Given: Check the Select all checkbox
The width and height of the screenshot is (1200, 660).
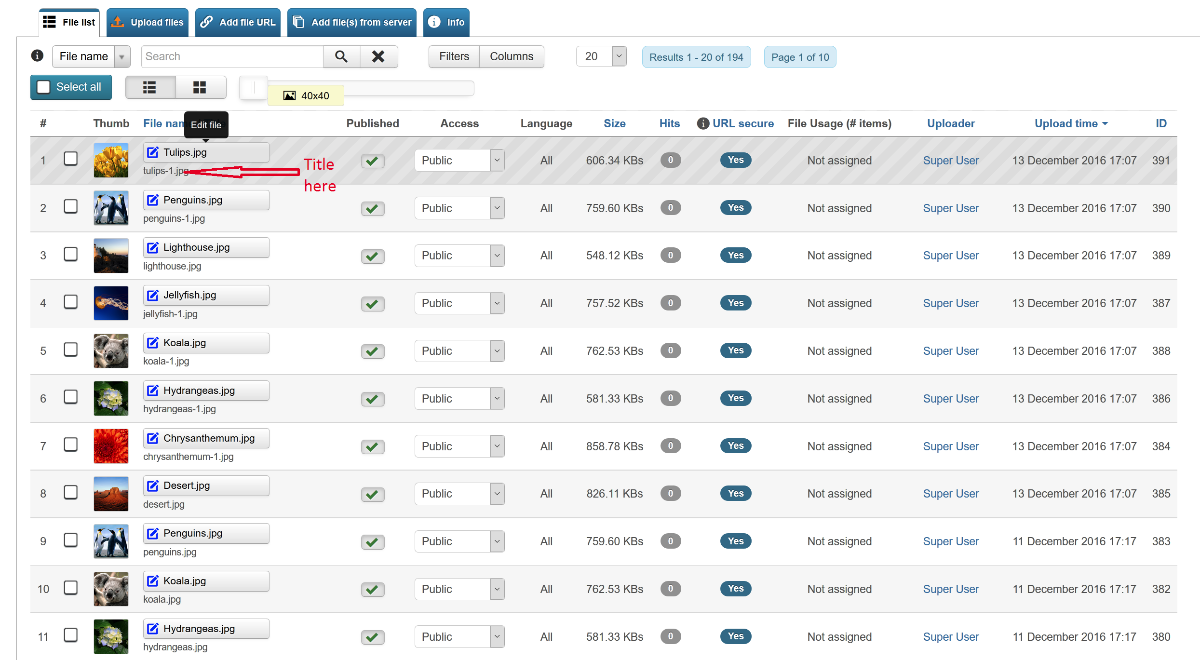Looking at the screenshot, I should point(43,88).
